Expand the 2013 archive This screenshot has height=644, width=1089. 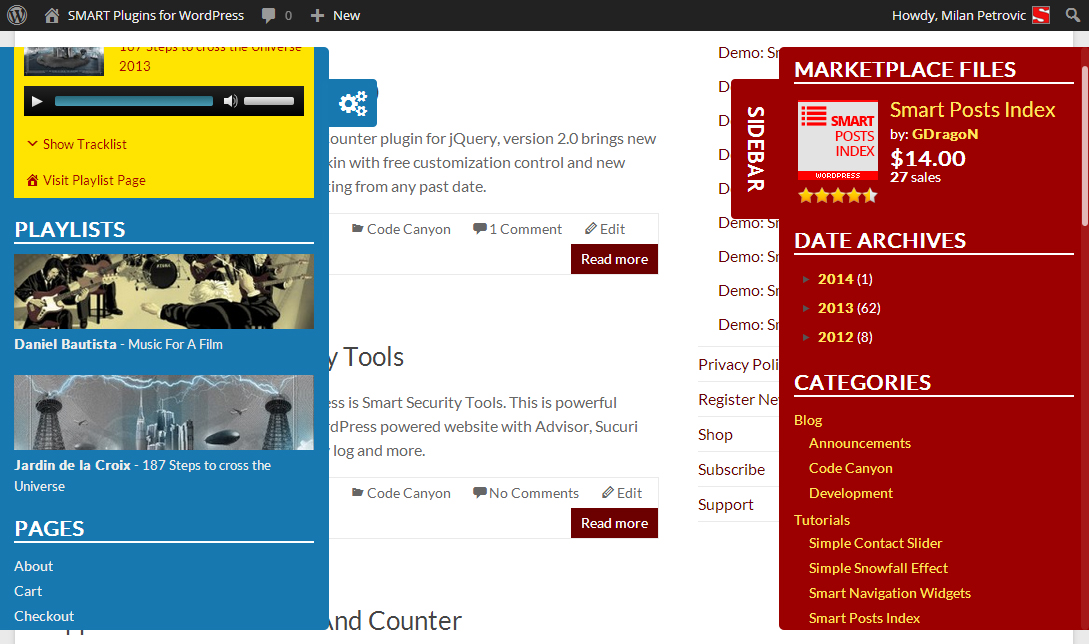pyautogui.click(x=806, y=308)
